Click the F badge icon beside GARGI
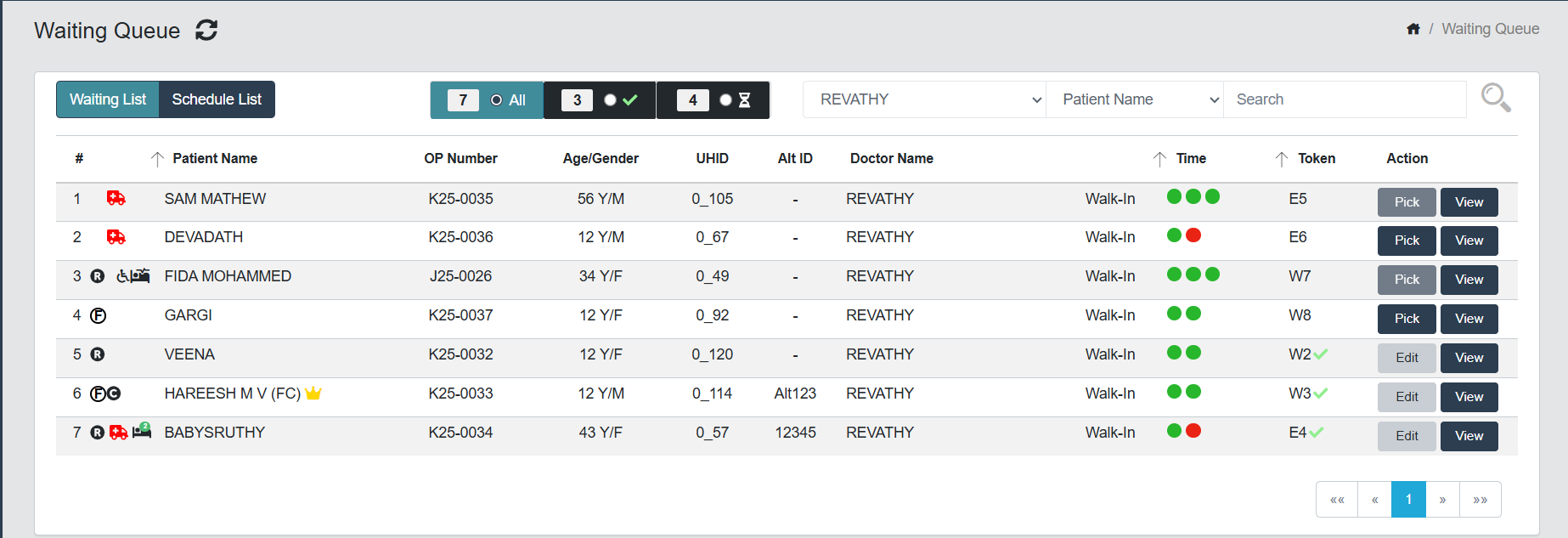The width and height of the screenshot is (1568, 538). tap(99, 316)
